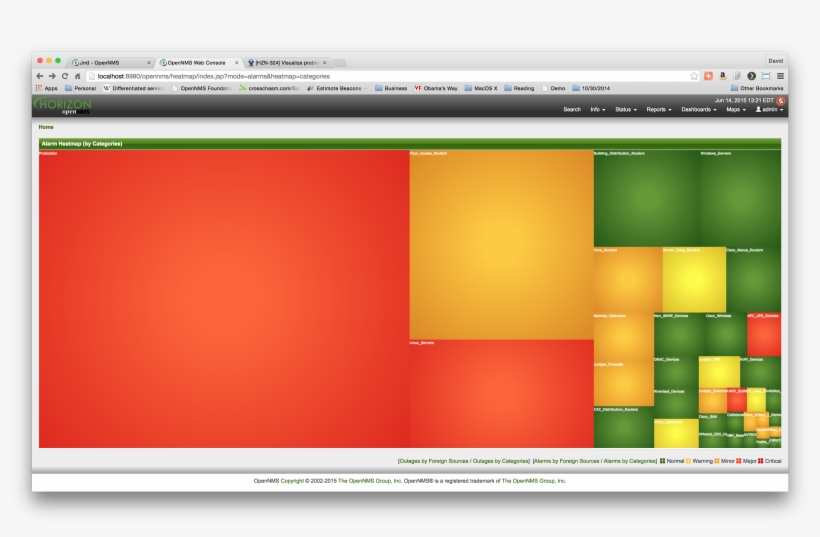Click the browser forward arrow

[x=52, y=76]
